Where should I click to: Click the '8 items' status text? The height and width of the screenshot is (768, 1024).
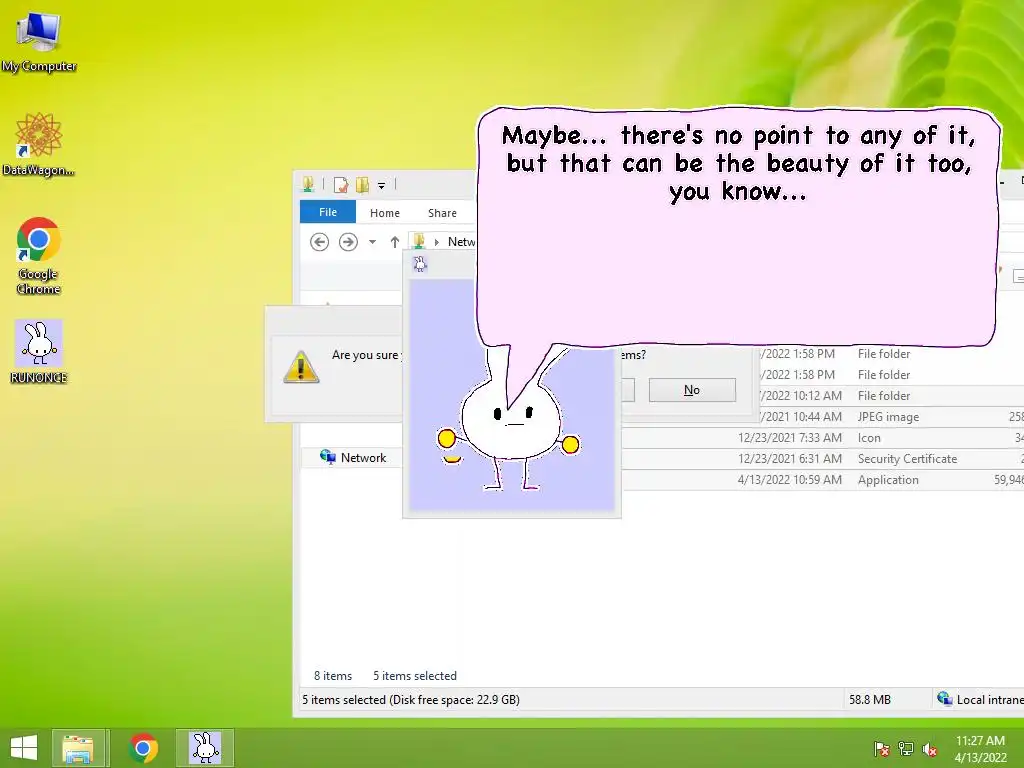(333, 676)
